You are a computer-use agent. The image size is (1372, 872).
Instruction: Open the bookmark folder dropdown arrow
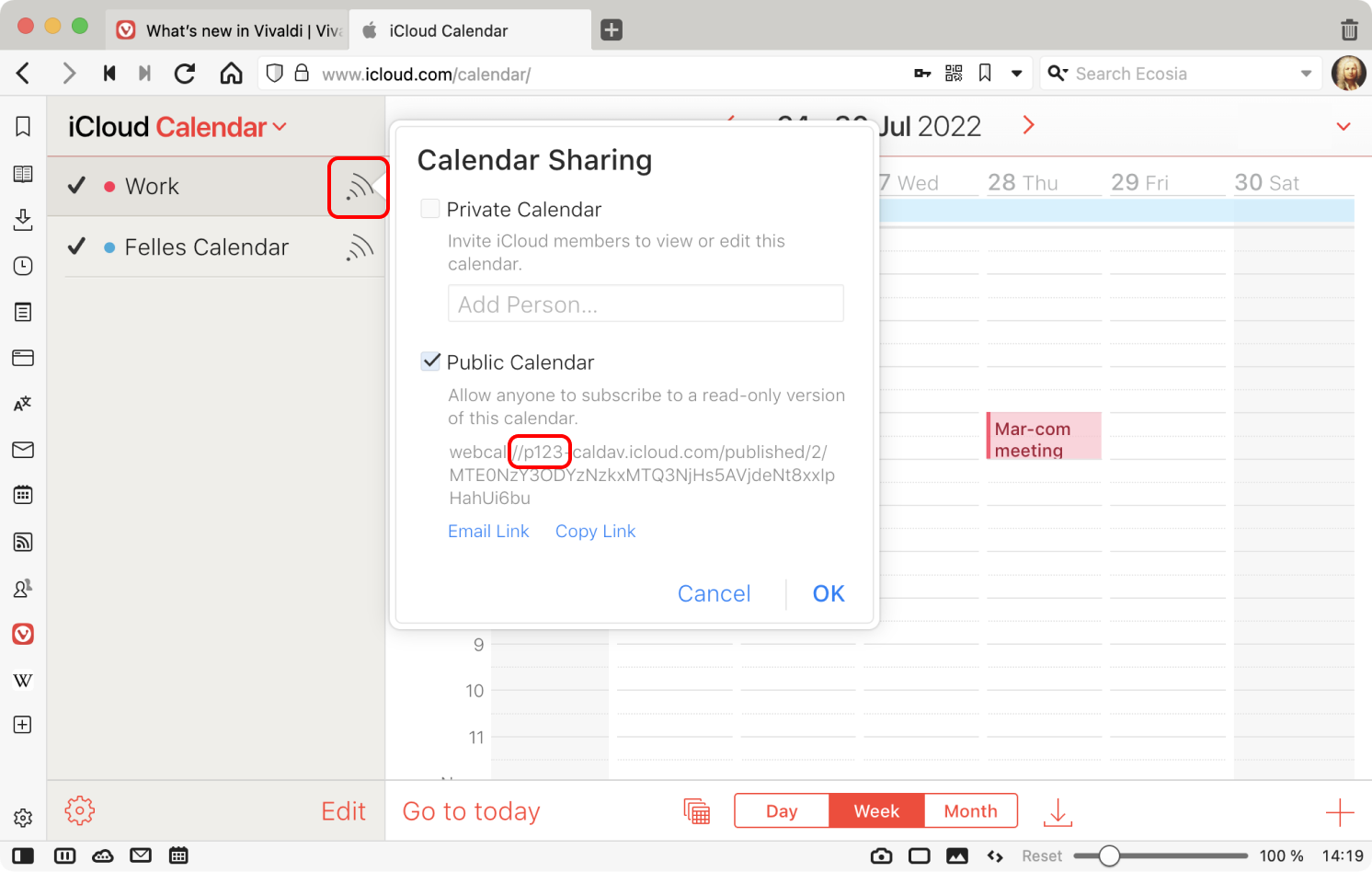1016,74
